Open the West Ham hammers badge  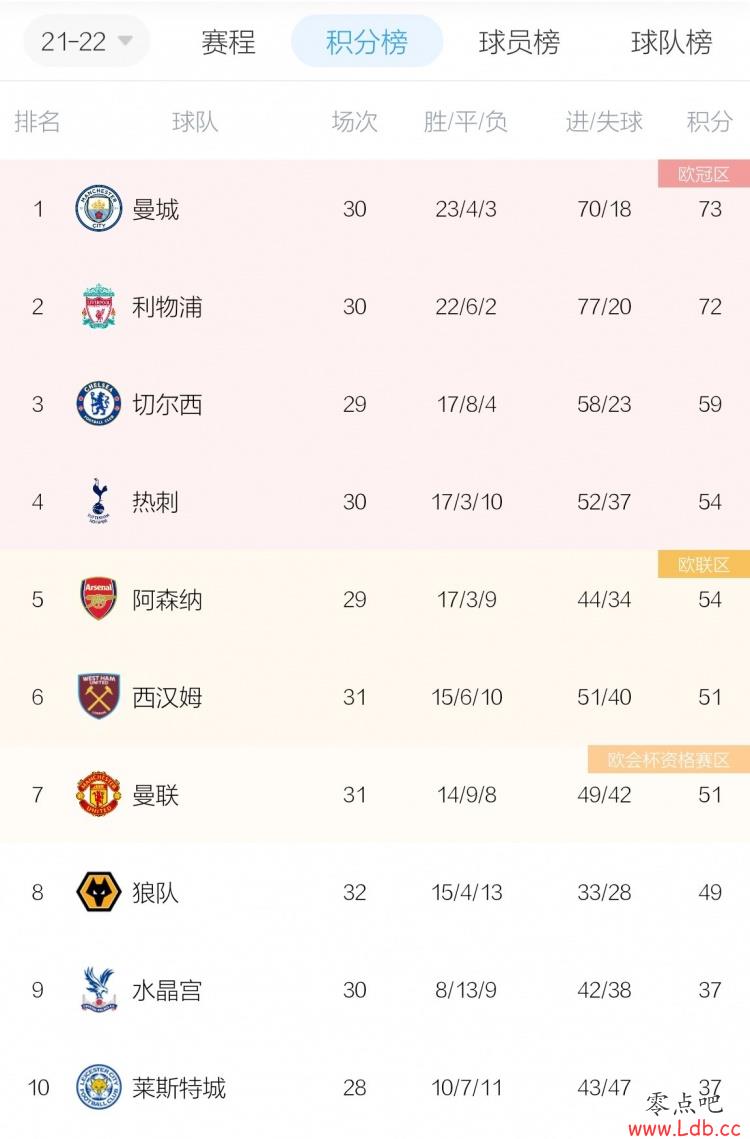(x=99, y=696)
